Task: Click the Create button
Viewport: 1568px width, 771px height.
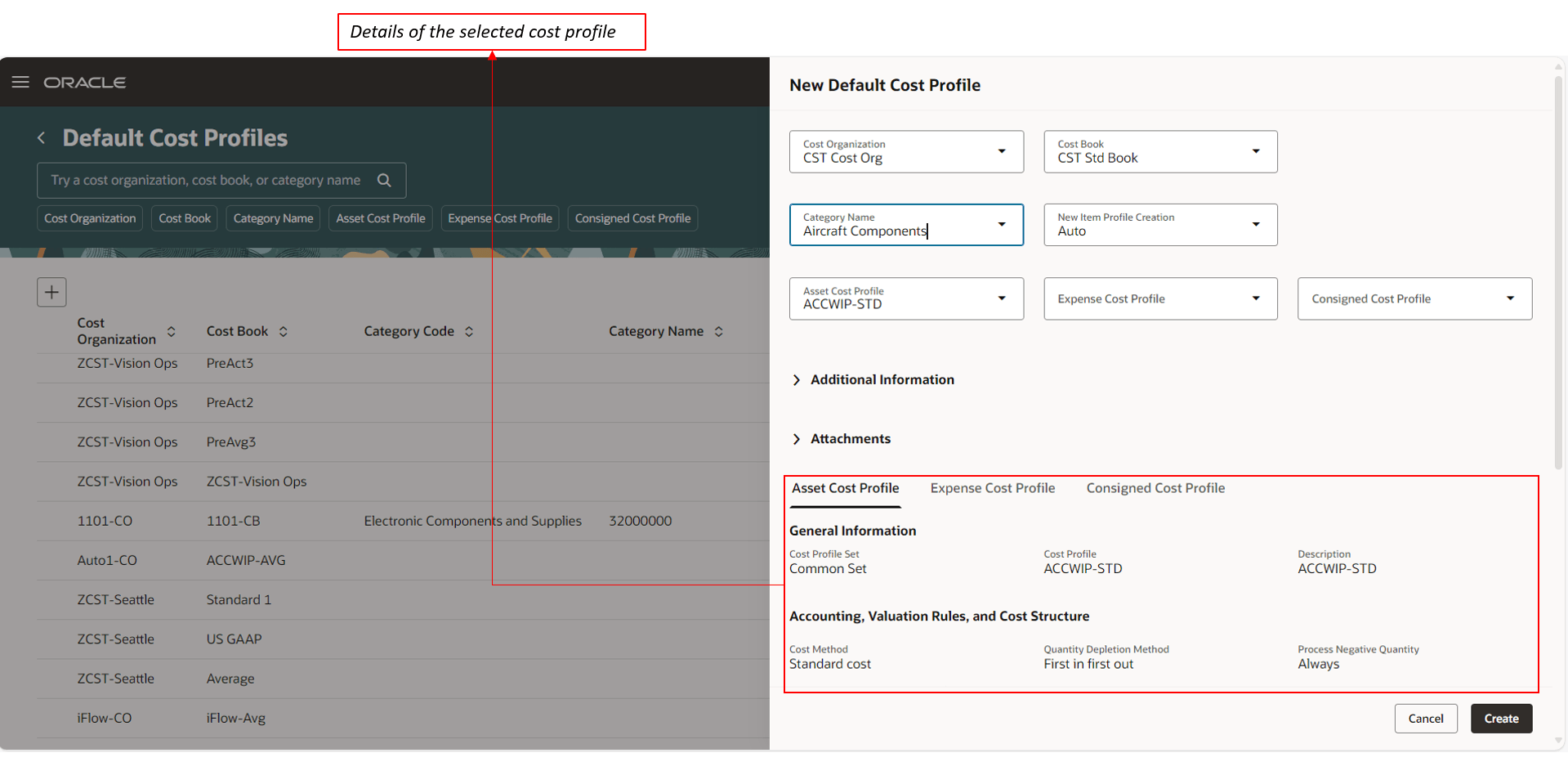Action: pos(1501,718)
